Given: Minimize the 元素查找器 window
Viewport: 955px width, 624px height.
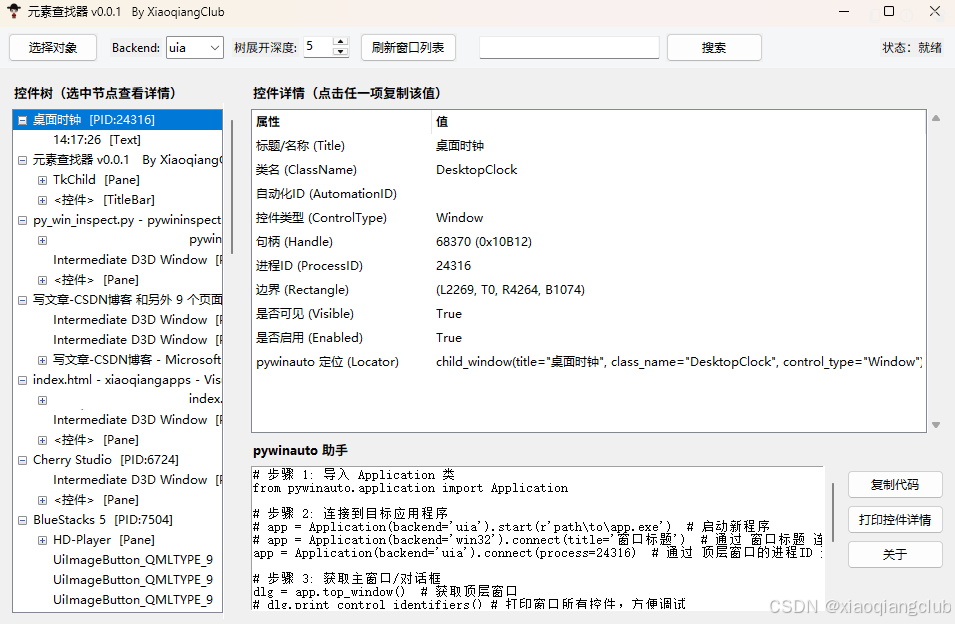Looking at the screenshot, I should coord(844,11).
